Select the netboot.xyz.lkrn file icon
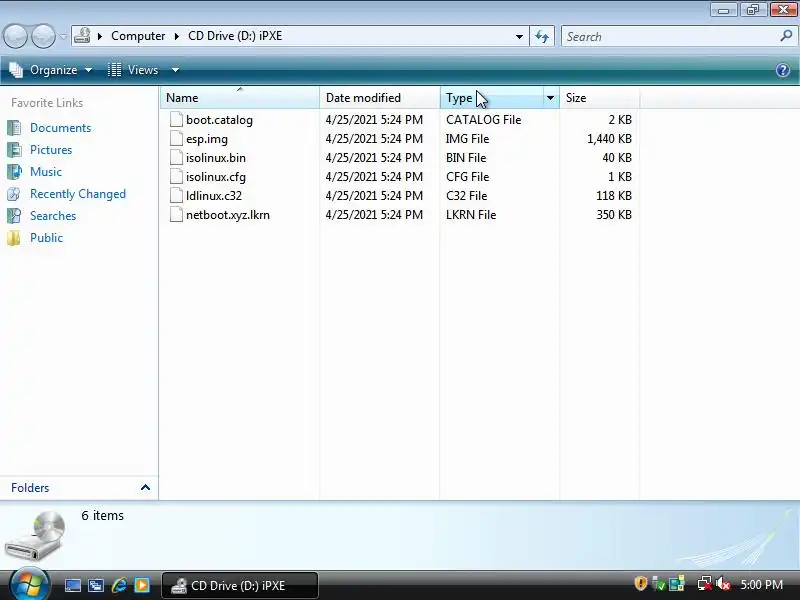The height and width of the screenshot is (600, 800). tap(176, 214)
